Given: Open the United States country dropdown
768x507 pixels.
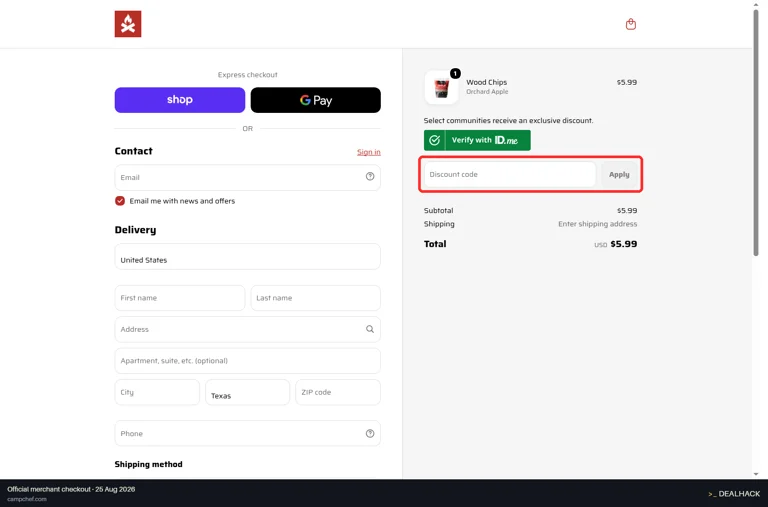Looking at the screenshot, I should tap(247, 257).
